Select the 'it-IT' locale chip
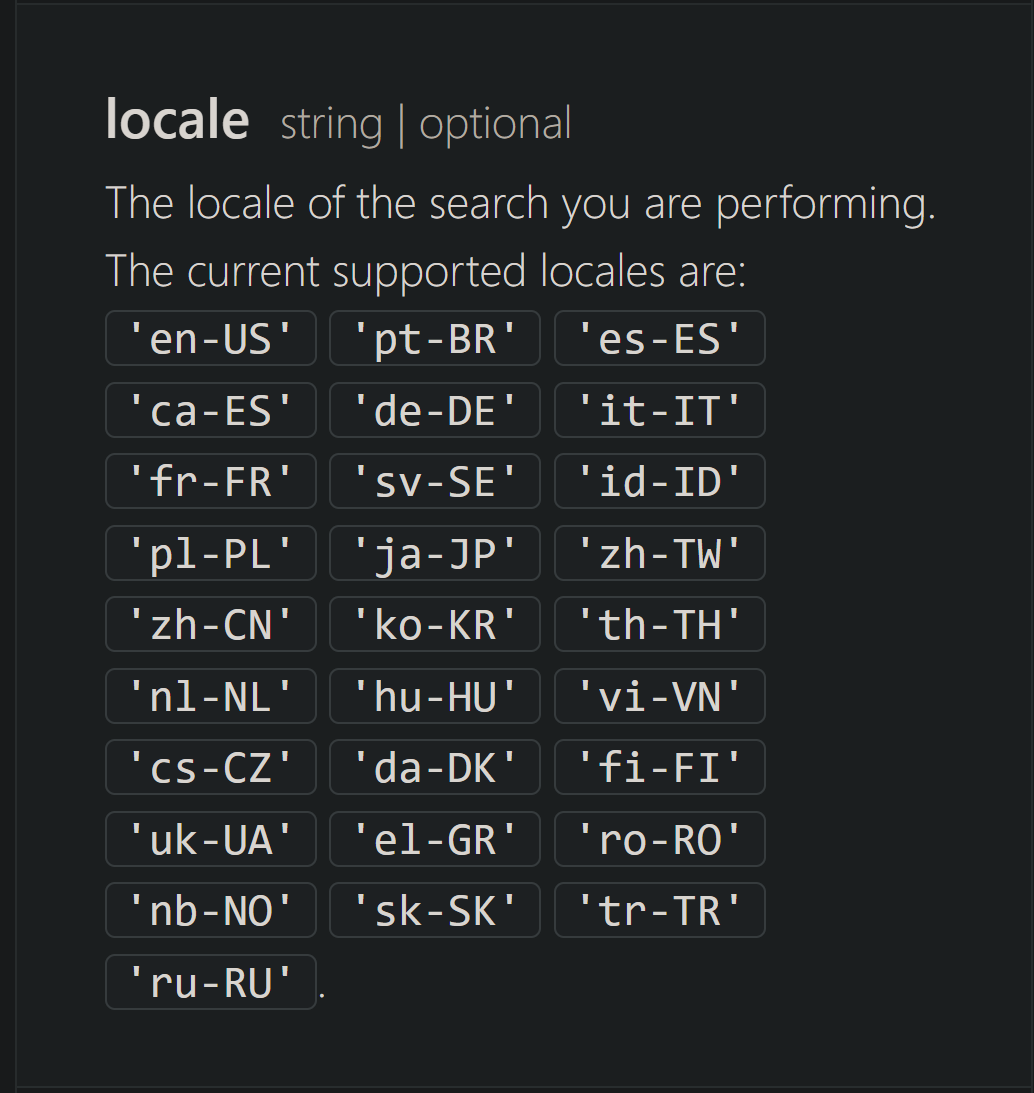Screen dimensions: 1034x1093 pos(660,410)
